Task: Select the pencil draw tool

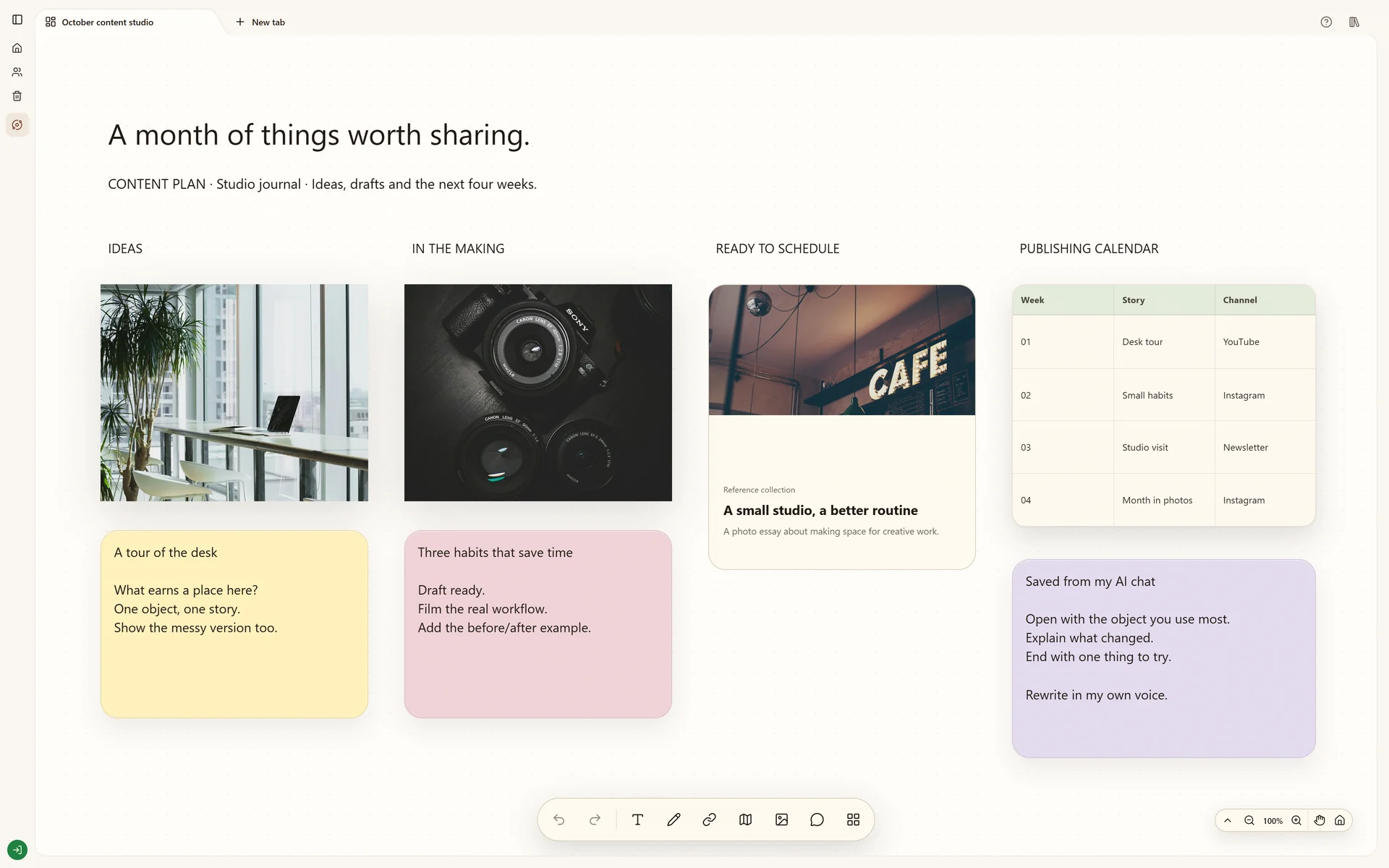Action: pyautogui.click(x=674, y=820)
